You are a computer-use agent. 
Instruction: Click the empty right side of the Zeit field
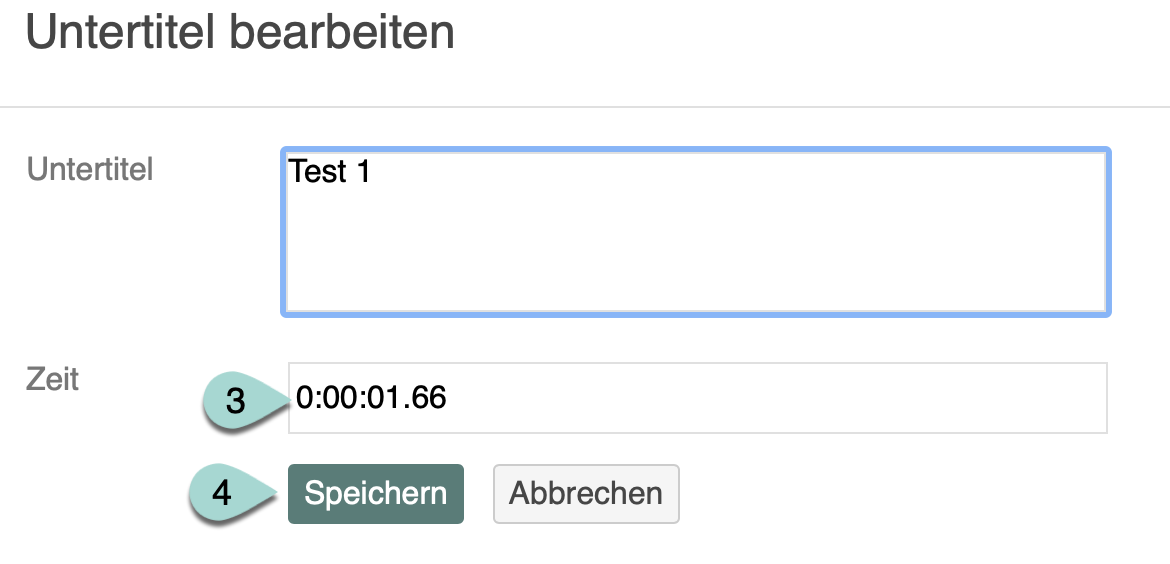[x=900, y=398]
